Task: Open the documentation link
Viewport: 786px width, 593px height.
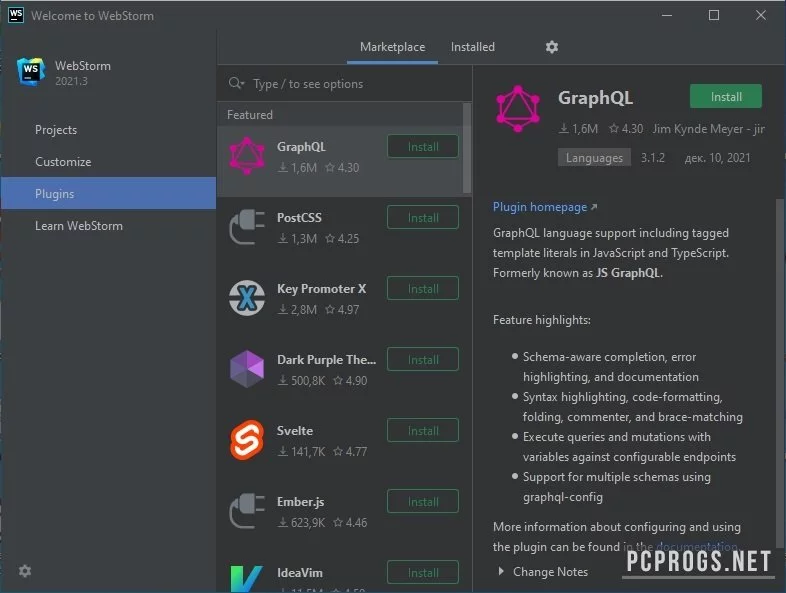Action: coord(696,546)
